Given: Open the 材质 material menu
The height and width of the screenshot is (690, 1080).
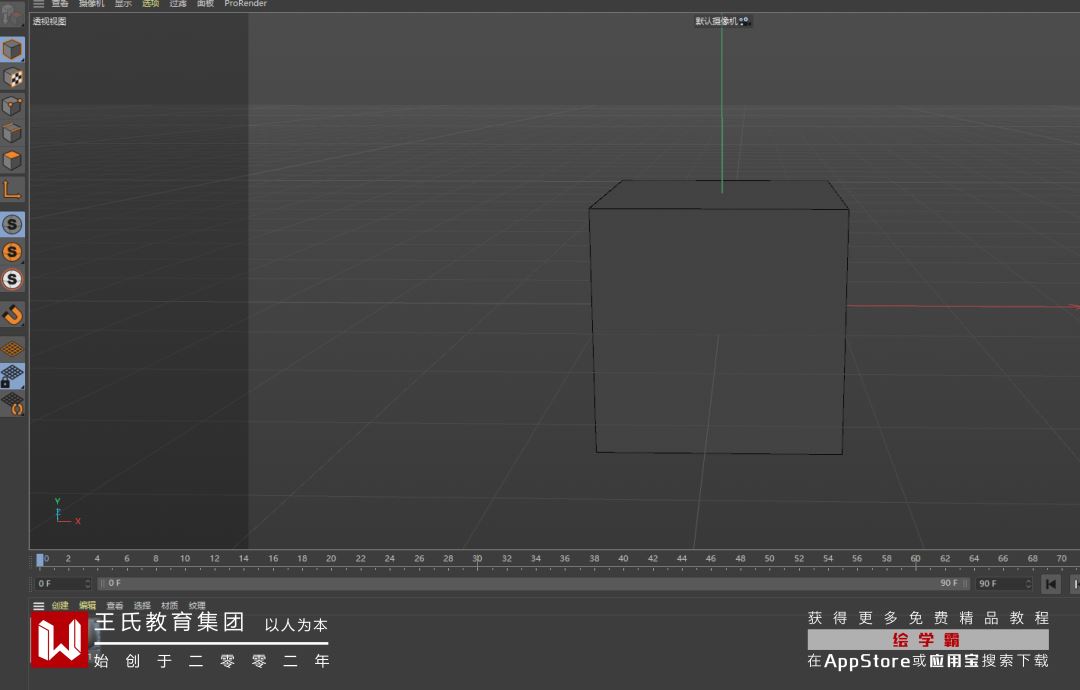Looking at the screenshot, I should 169,606.
